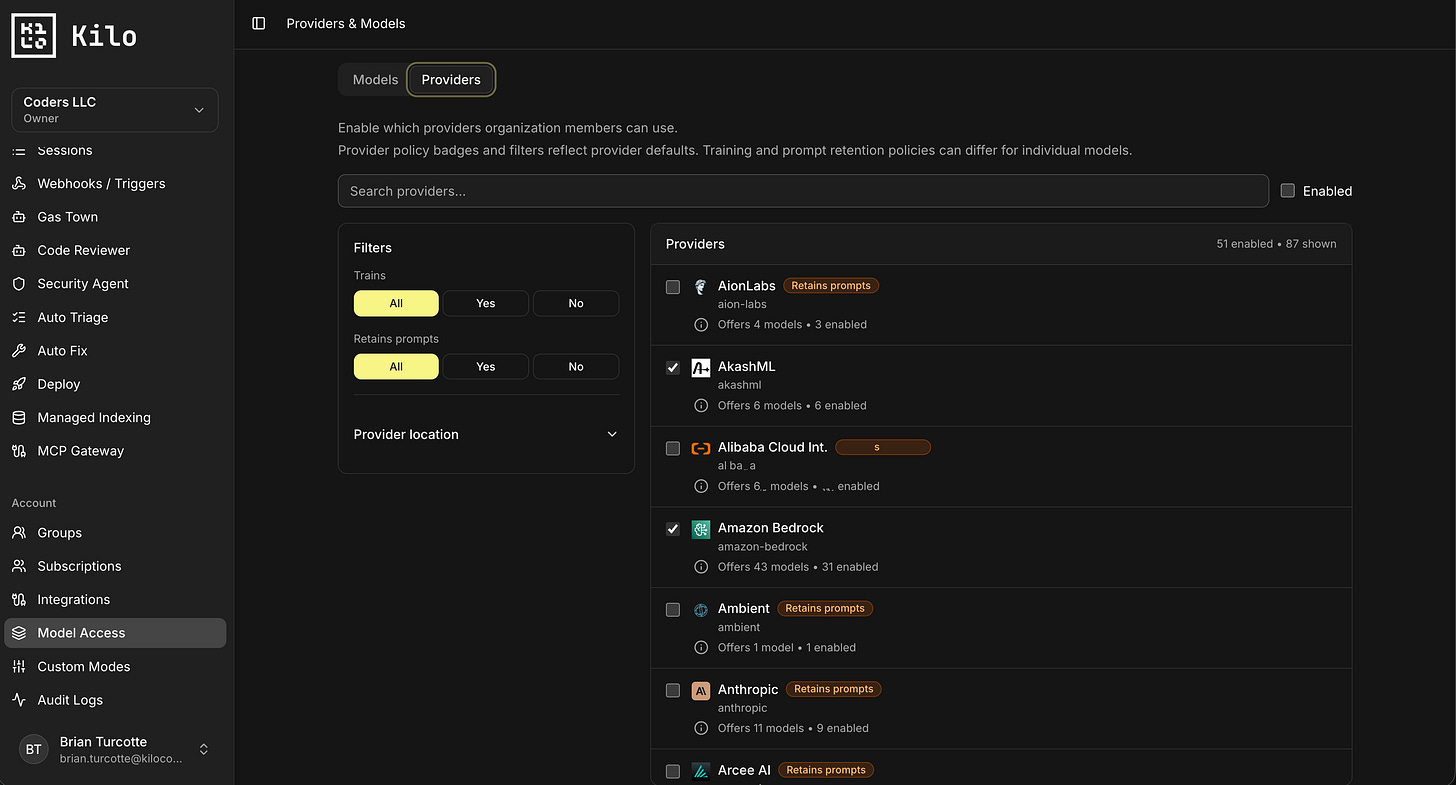Select No under Retains prompts filter
This screenshot has width=1456, height=785.
click(x=576, y=367)
